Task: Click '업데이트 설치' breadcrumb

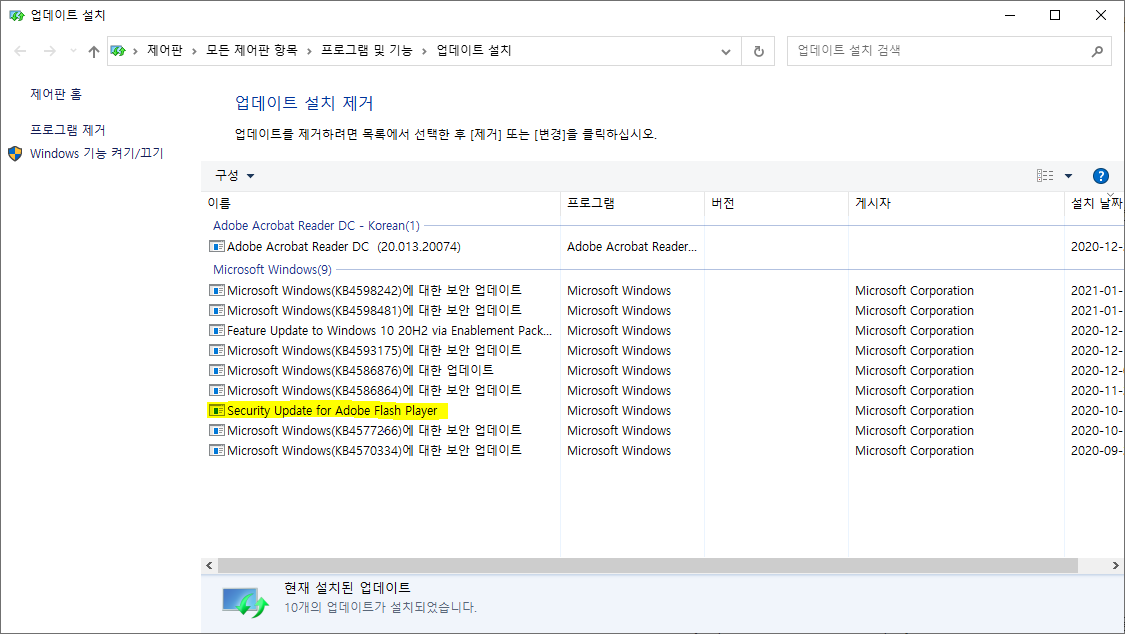Action: [474, 50]
